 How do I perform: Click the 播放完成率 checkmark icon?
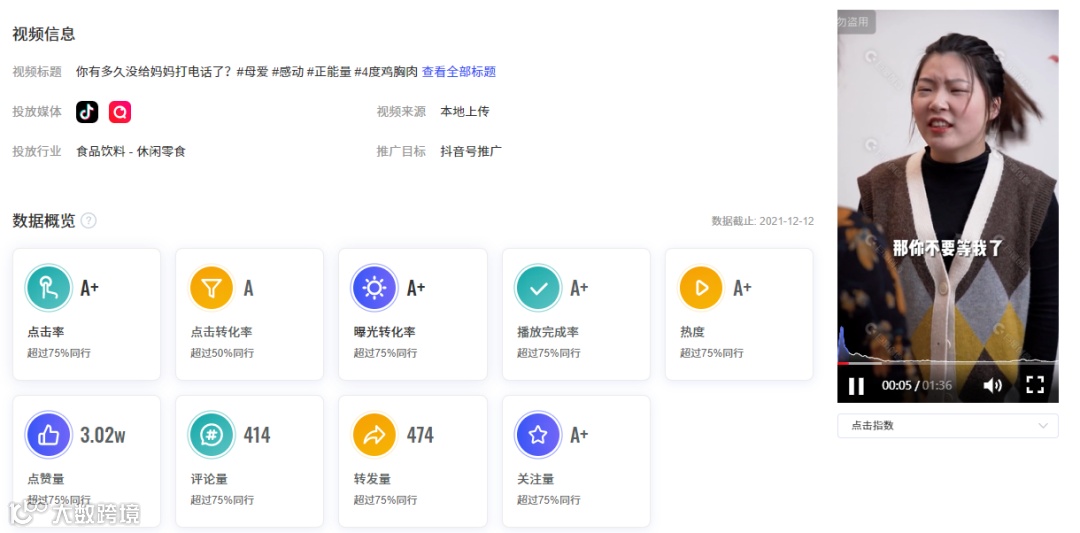(538, 288)
